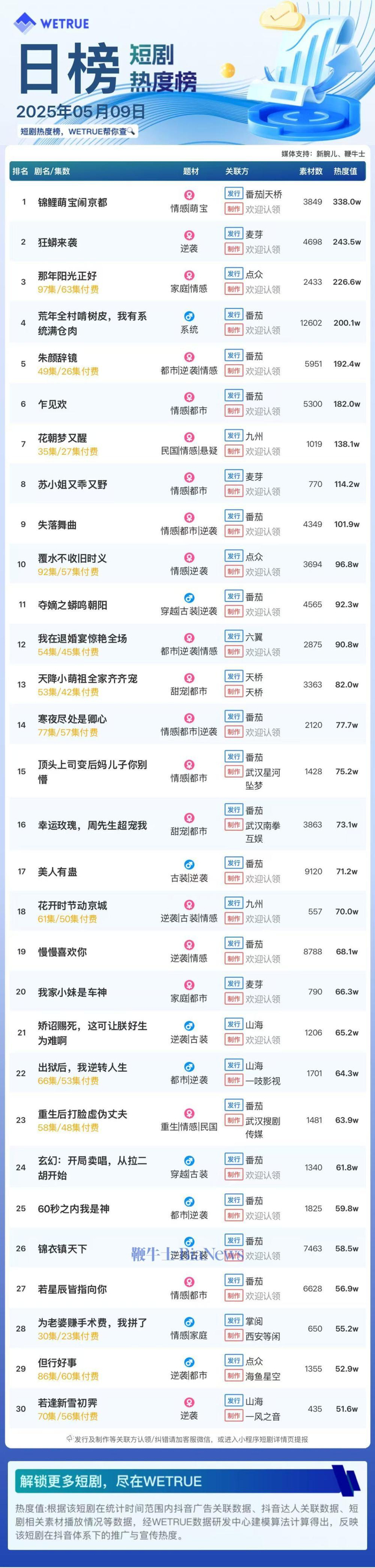Click male icon for 荒年全村啃树皮 row
375x1568 pixels.
pos(189,316)
